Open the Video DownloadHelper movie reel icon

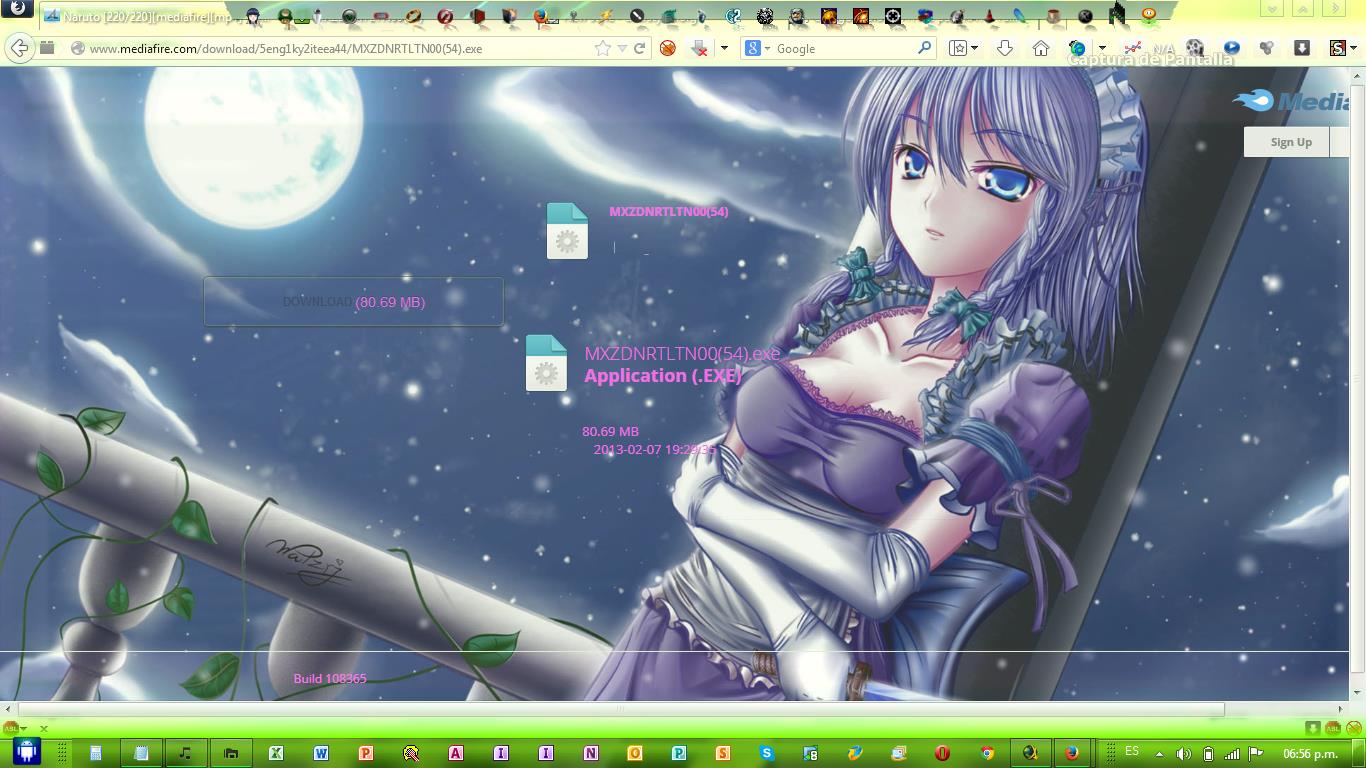coord(1194,47)
